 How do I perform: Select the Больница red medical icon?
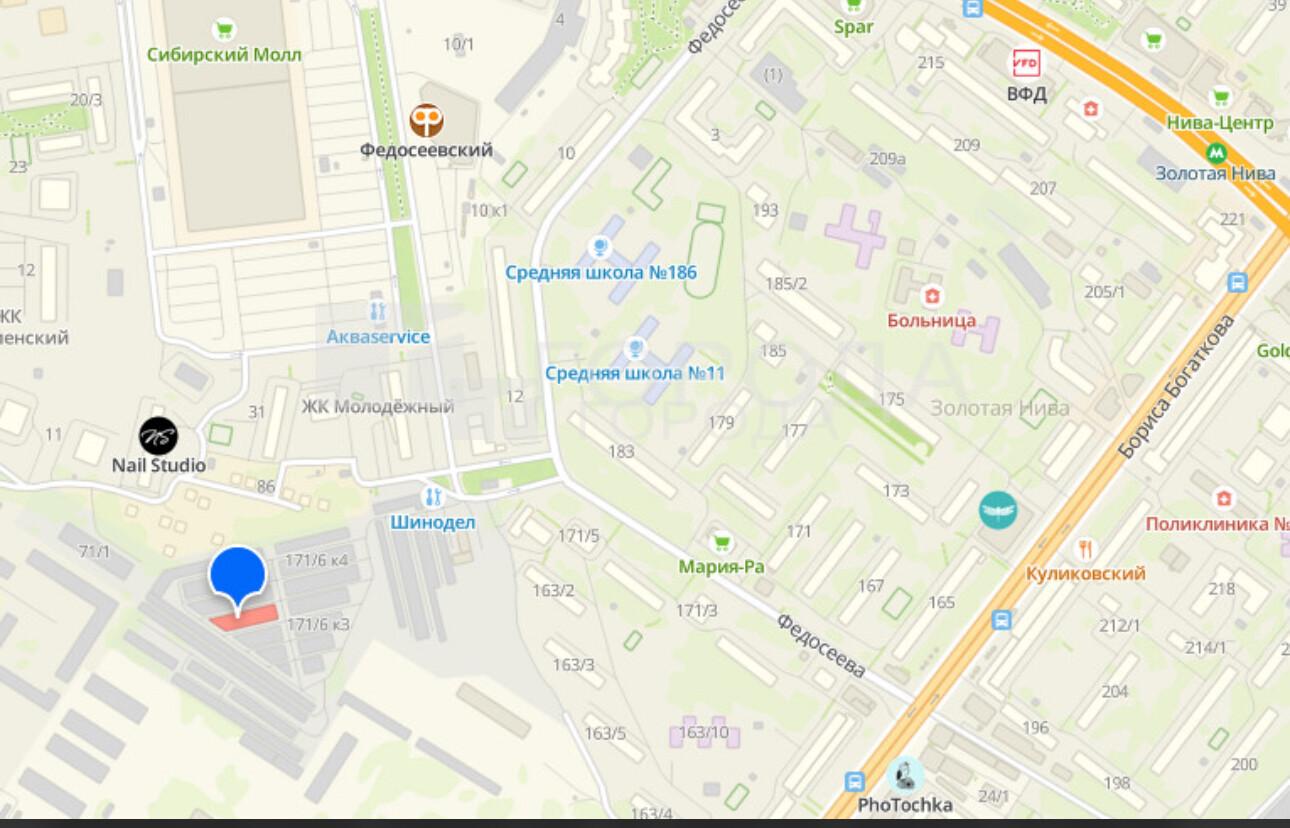932,296
